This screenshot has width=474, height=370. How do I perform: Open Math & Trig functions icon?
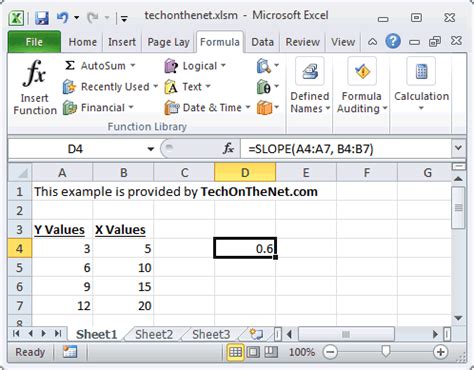click(268, 87)
